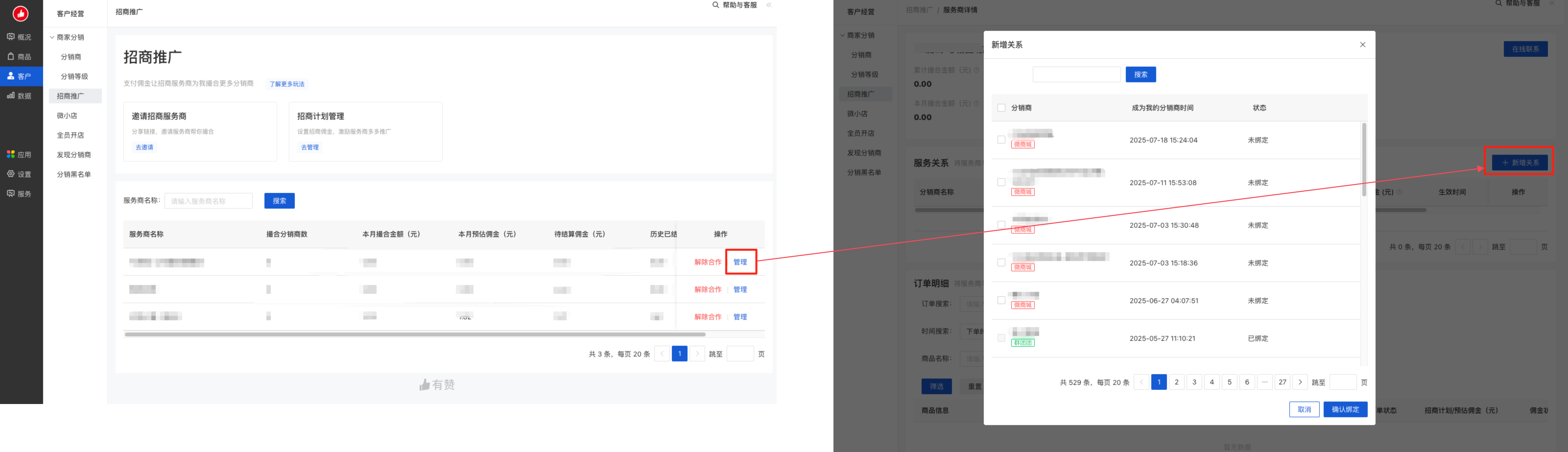Tick checkbox for 2025-07-18 15:24:04 distributor

[1001, 140]
